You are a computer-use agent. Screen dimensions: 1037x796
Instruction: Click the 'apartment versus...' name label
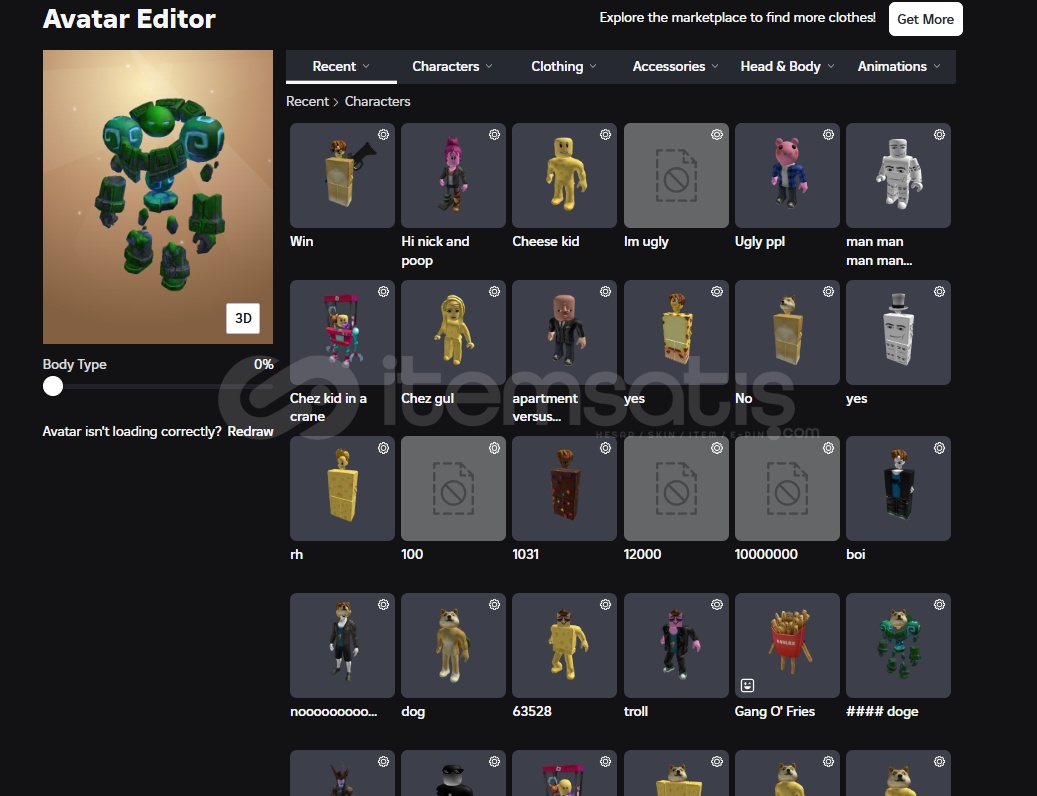tap(545, 407)
